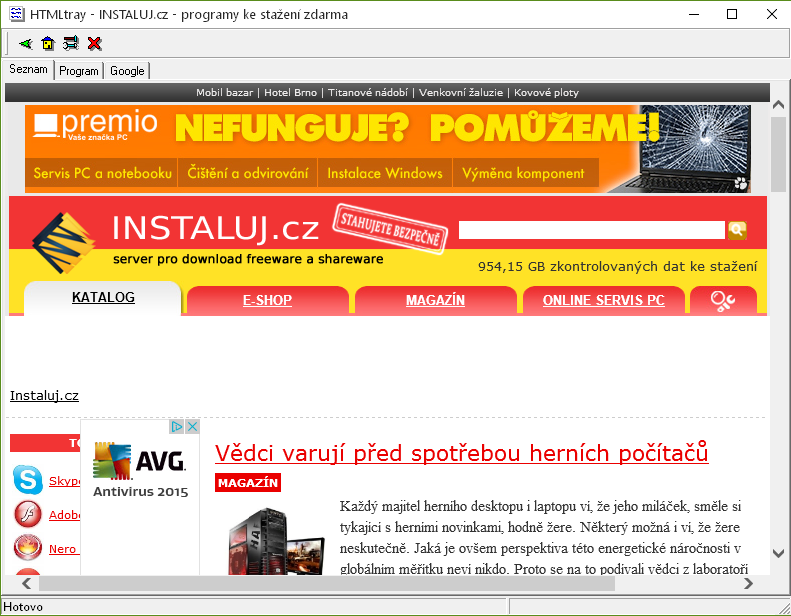Click the Skype icon in the sidebar list

tap(28, 481)
